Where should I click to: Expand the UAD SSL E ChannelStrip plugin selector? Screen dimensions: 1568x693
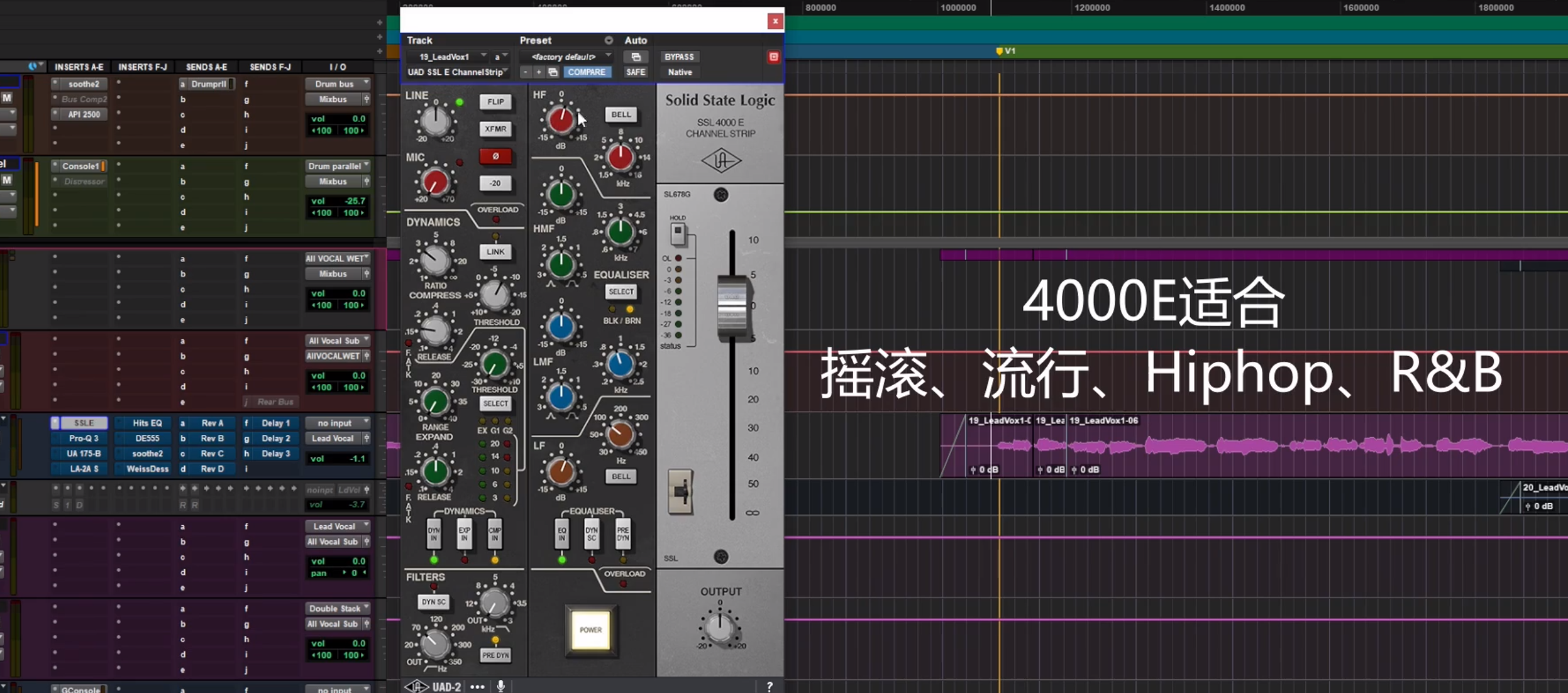[x=456, y=72]
